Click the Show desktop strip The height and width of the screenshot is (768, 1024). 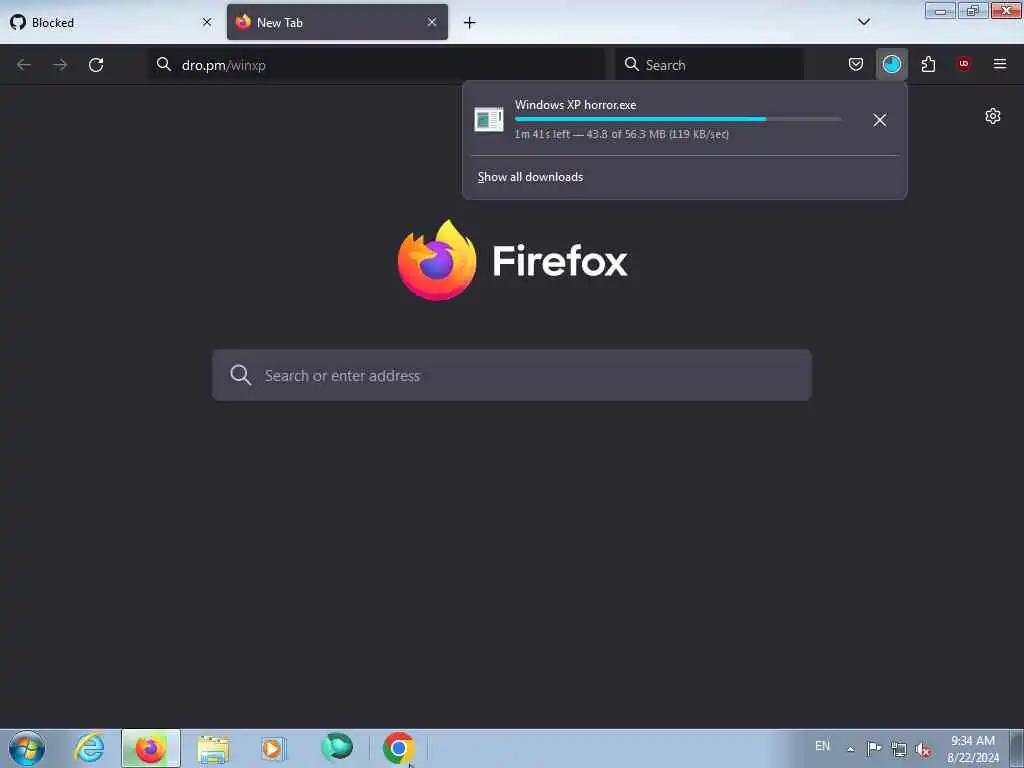point(1017,748)
